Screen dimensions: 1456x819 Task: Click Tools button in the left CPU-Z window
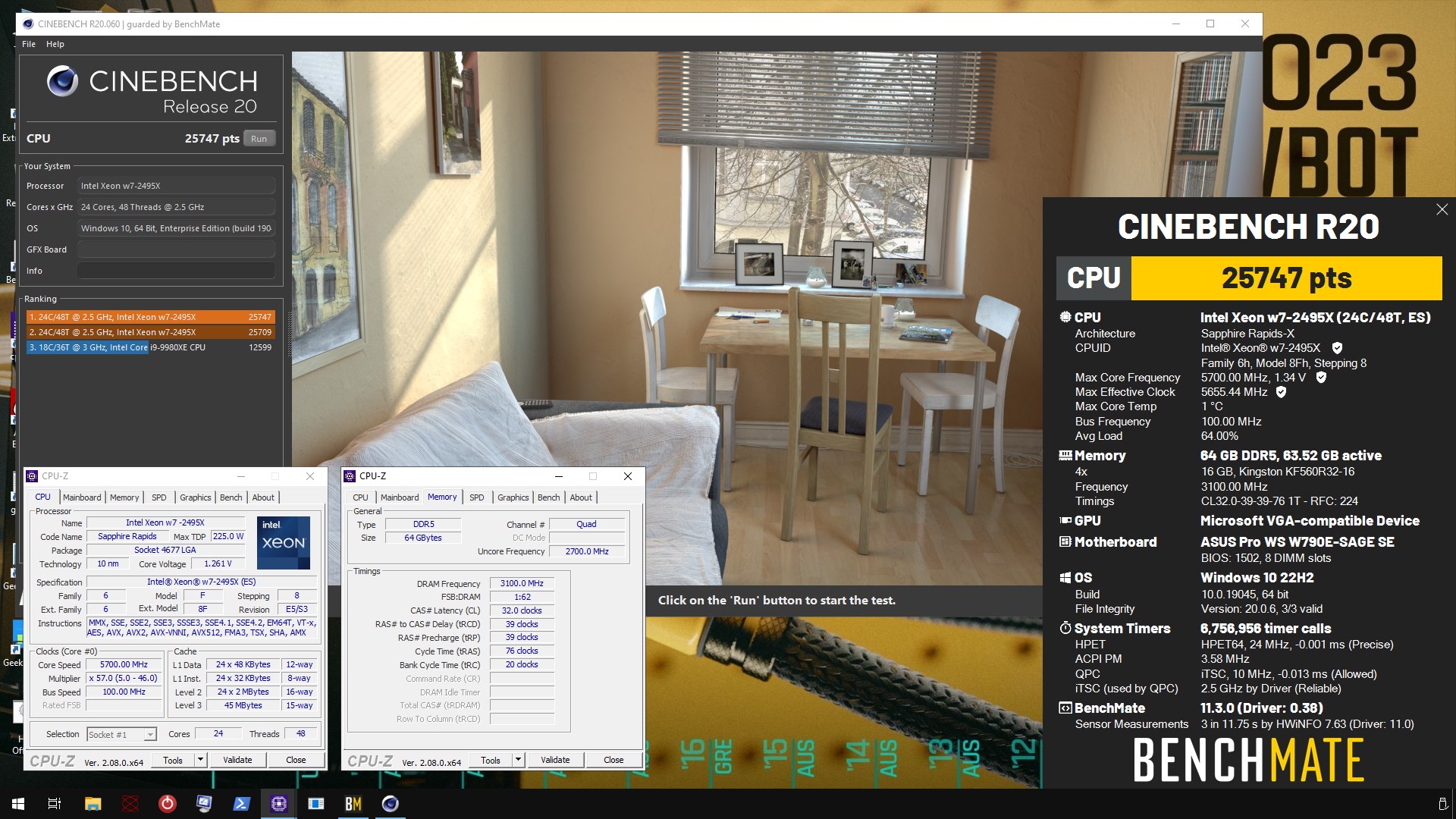pyautogui.click(x=173, y=760)
